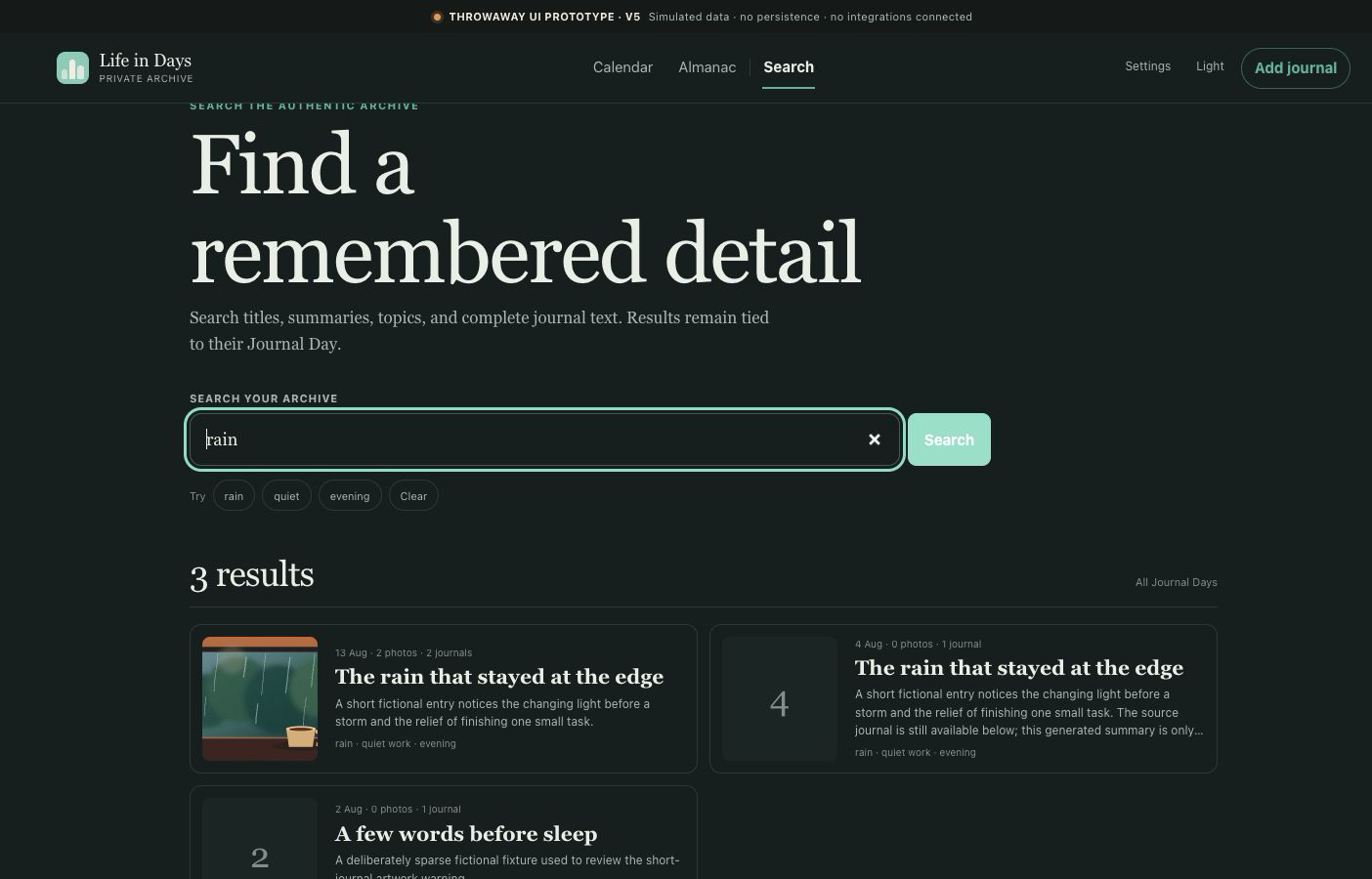Click the Add journal button

(1296, 68)
